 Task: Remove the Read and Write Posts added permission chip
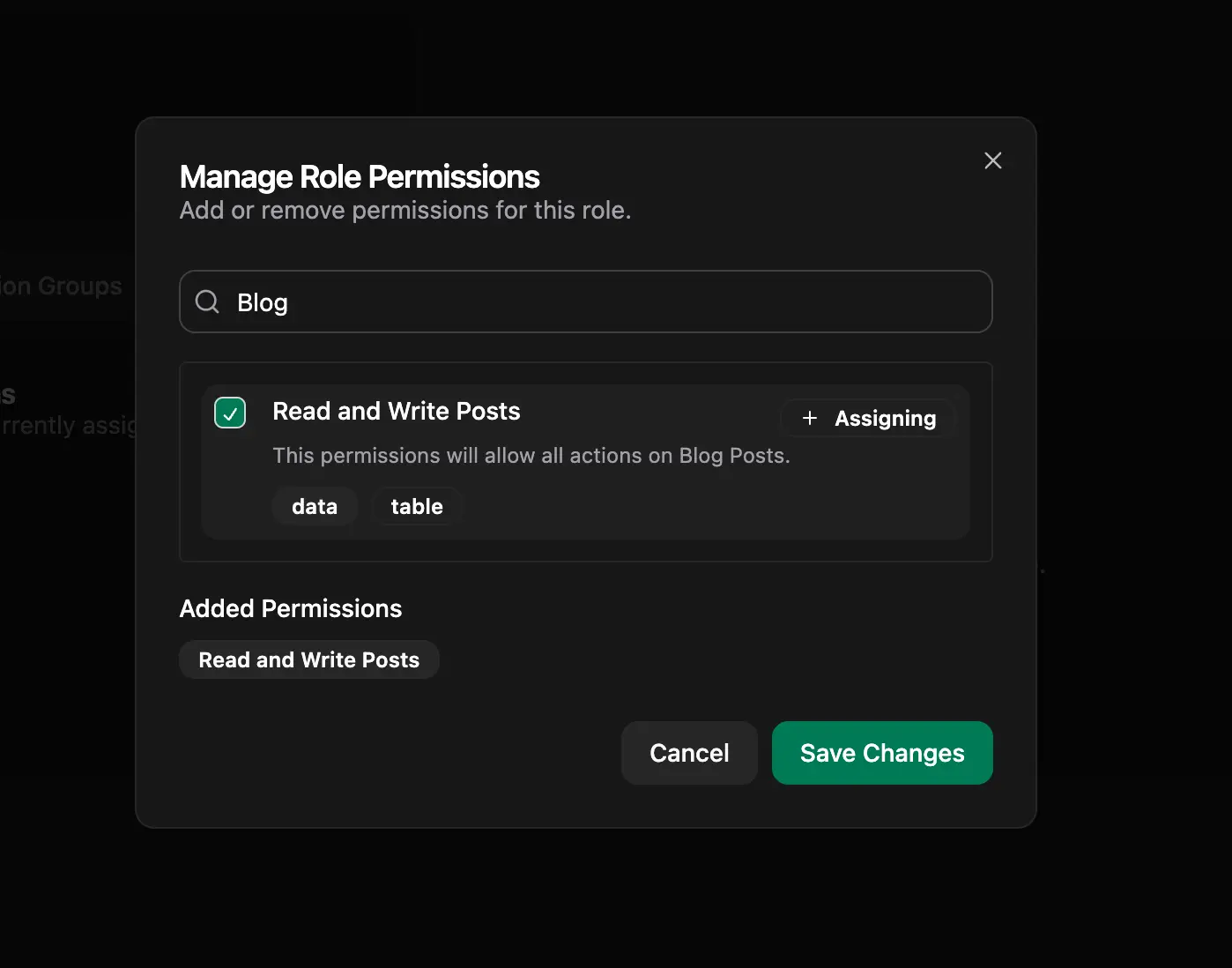pyautogui.click(x=308, y=659)
